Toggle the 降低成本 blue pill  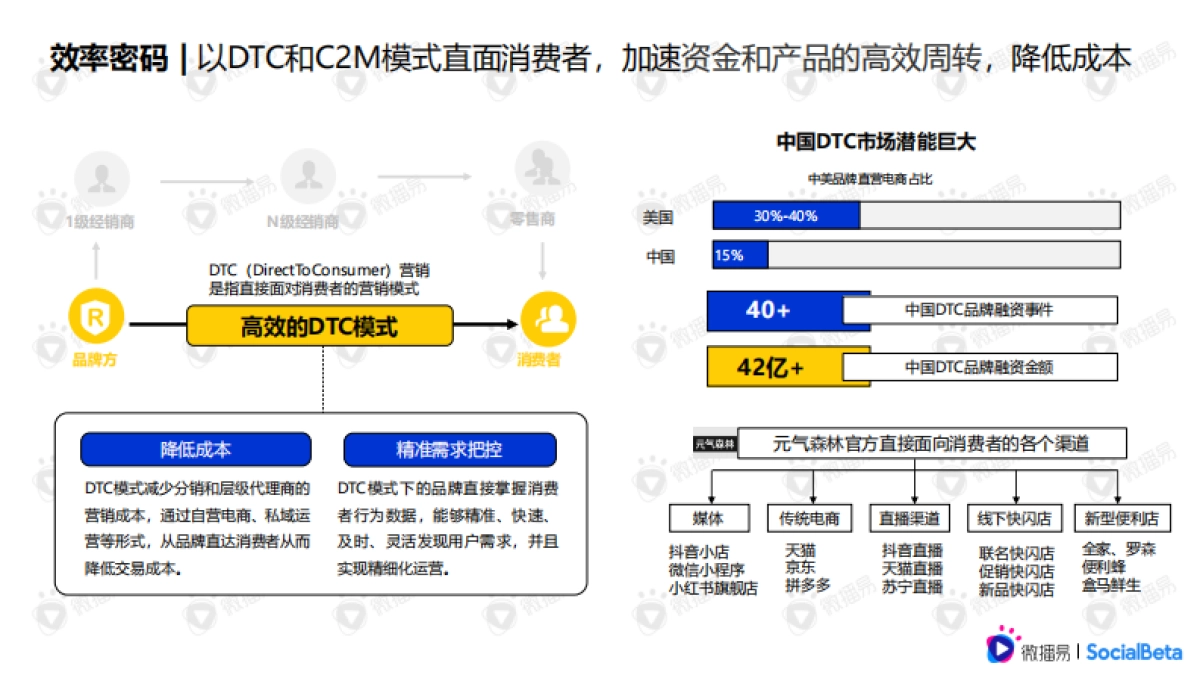pyautogui.click(x=197, y=449)
